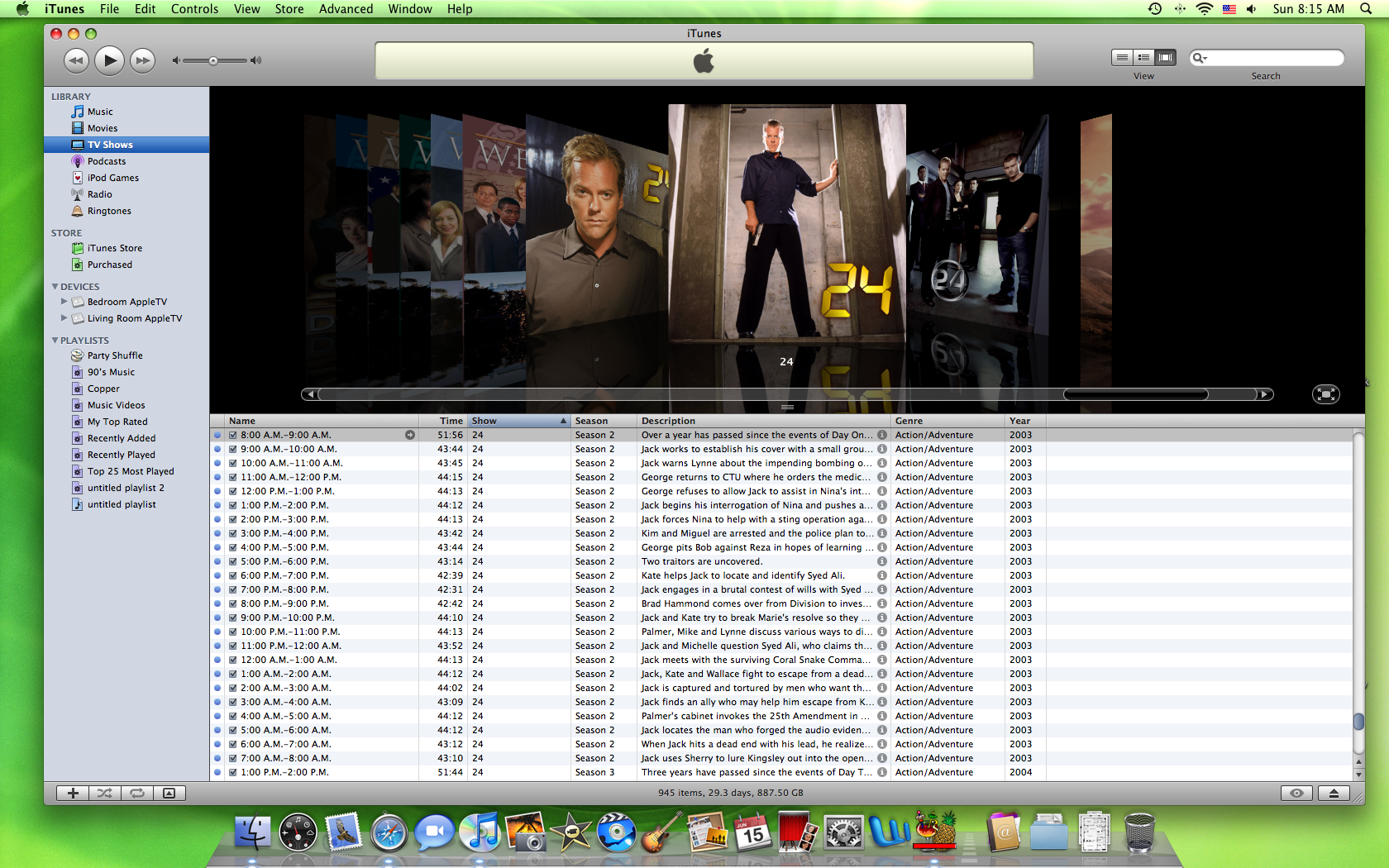
Task: Select the 90's Music smart playlist
Action: coord(111,372)
